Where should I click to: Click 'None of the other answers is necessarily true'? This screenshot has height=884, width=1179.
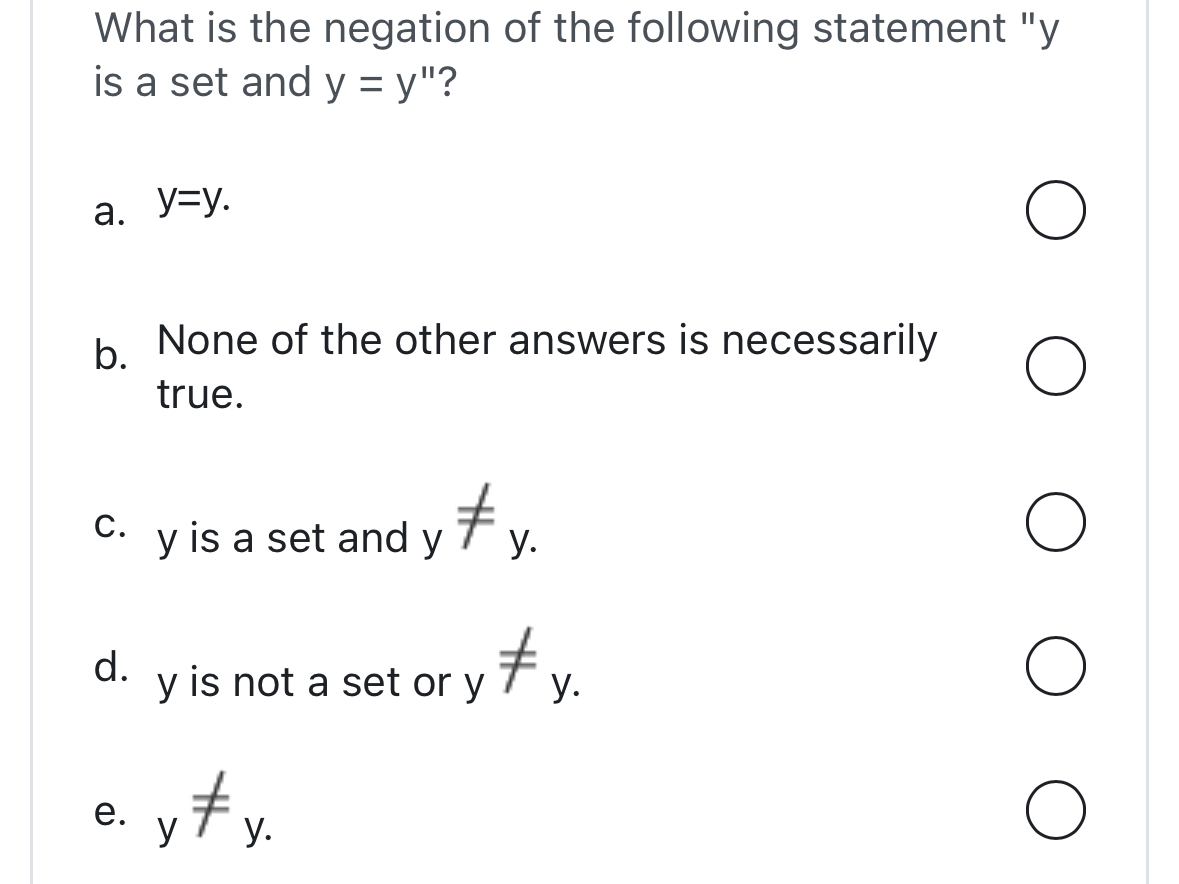pos(546,367)
